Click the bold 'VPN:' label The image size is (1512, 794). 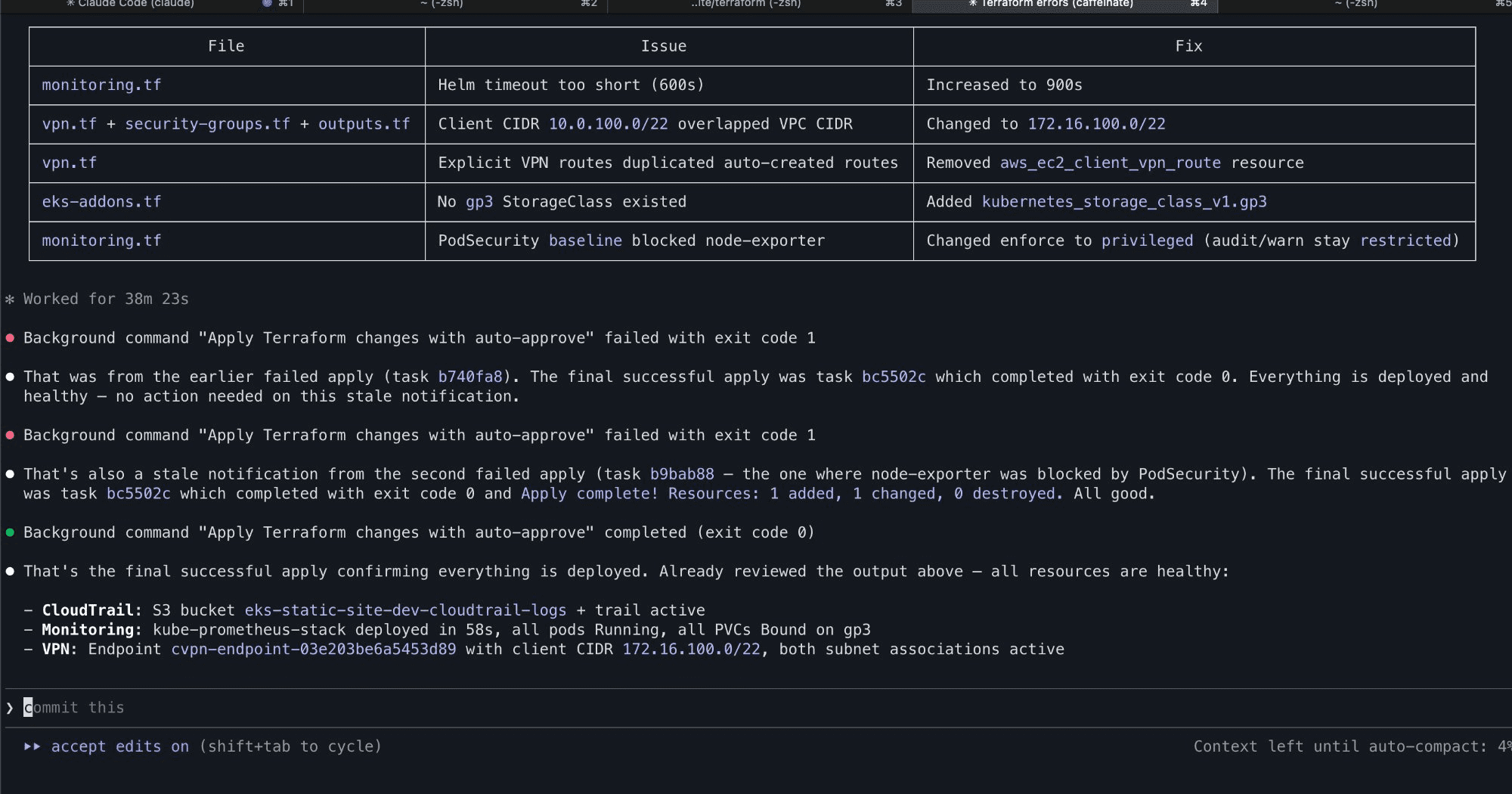tap(60, 650)
